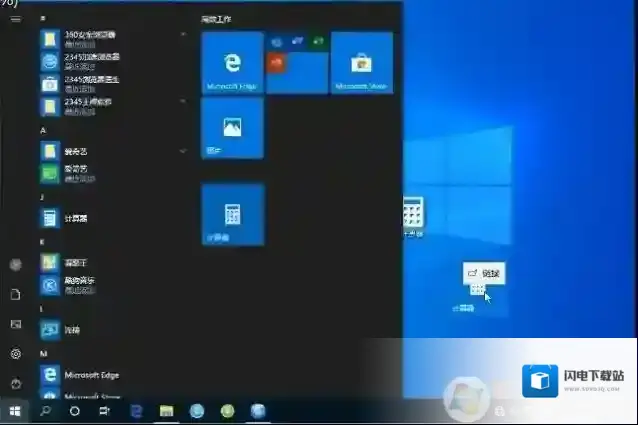The width and height of the screenshot is (638, 425).
Task: Launch Microsoft Edge from the app list
Action: coord(114,375)
